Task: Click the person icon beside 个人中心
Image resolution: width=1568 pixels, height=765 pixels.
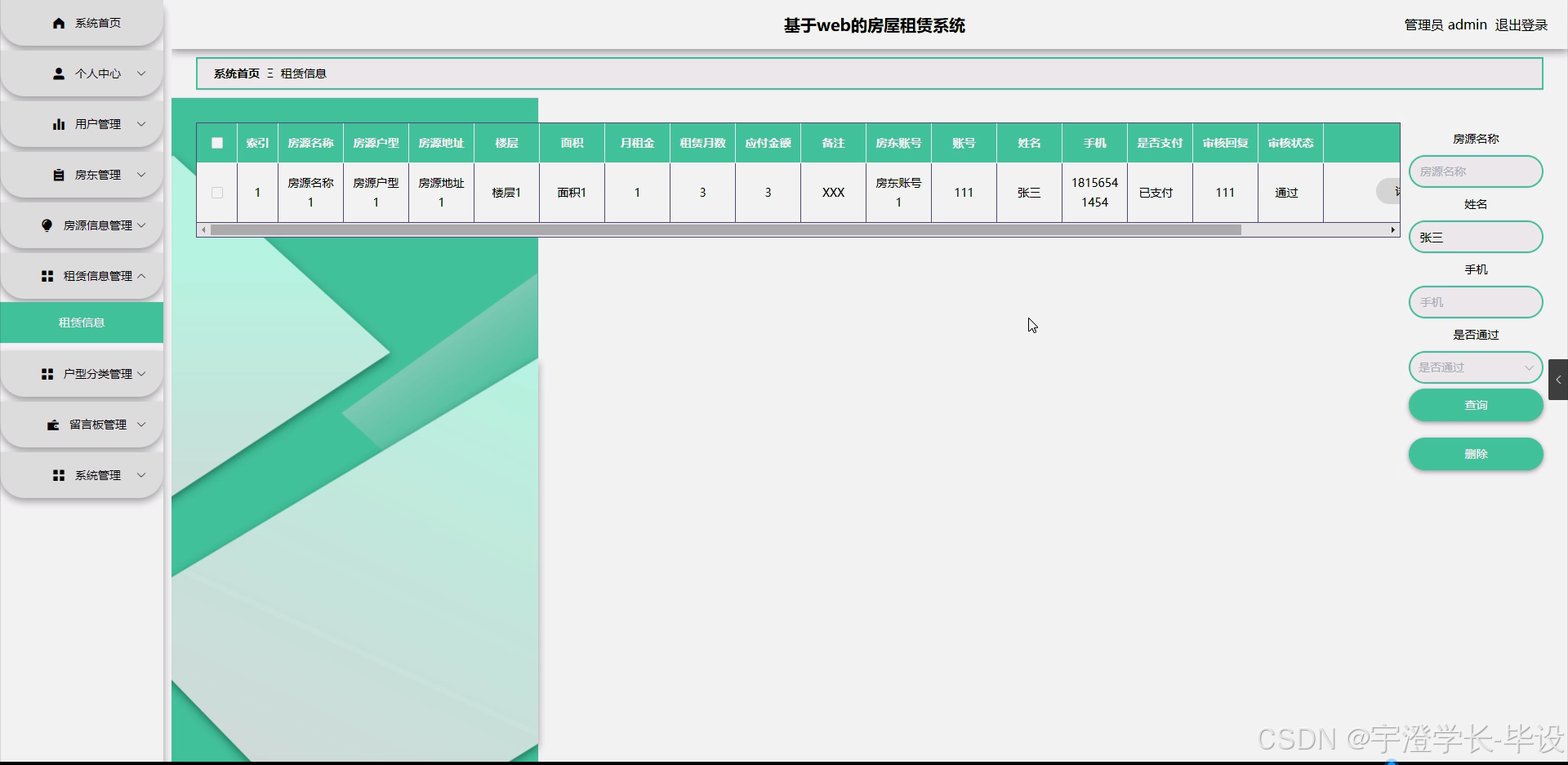Action: (x=59, y=73)
